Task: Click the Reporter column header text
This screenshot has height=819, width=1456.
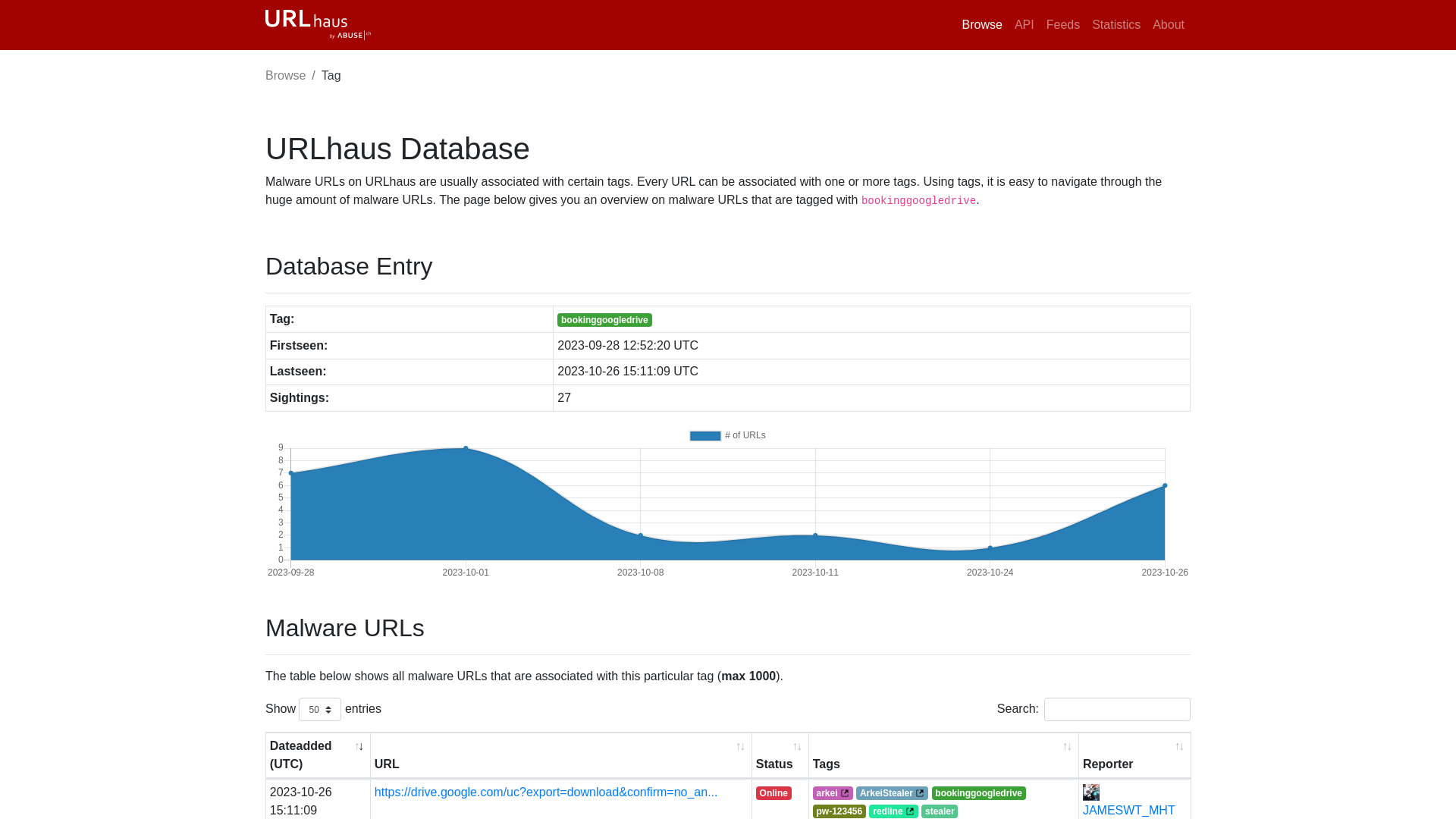Action: click(1108, 764)
